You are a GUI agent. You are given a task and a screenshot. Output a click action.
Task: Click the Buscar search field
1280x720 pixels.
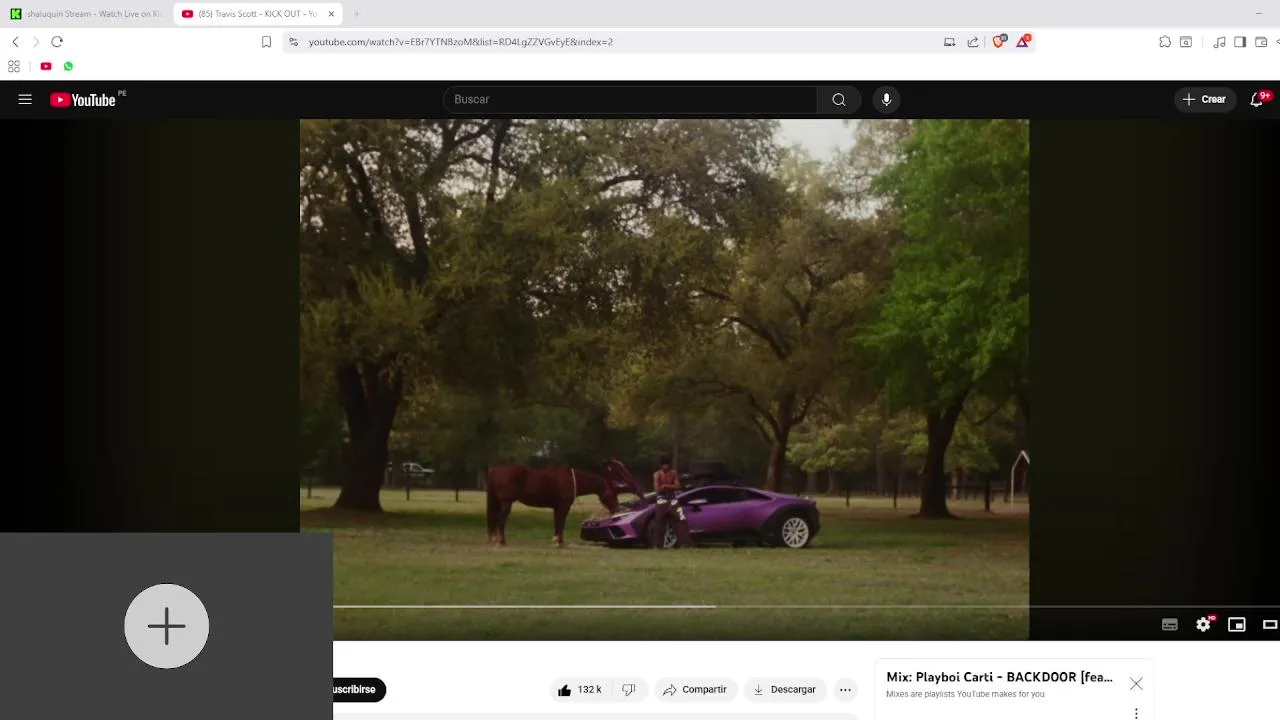[x=630, y=99]
